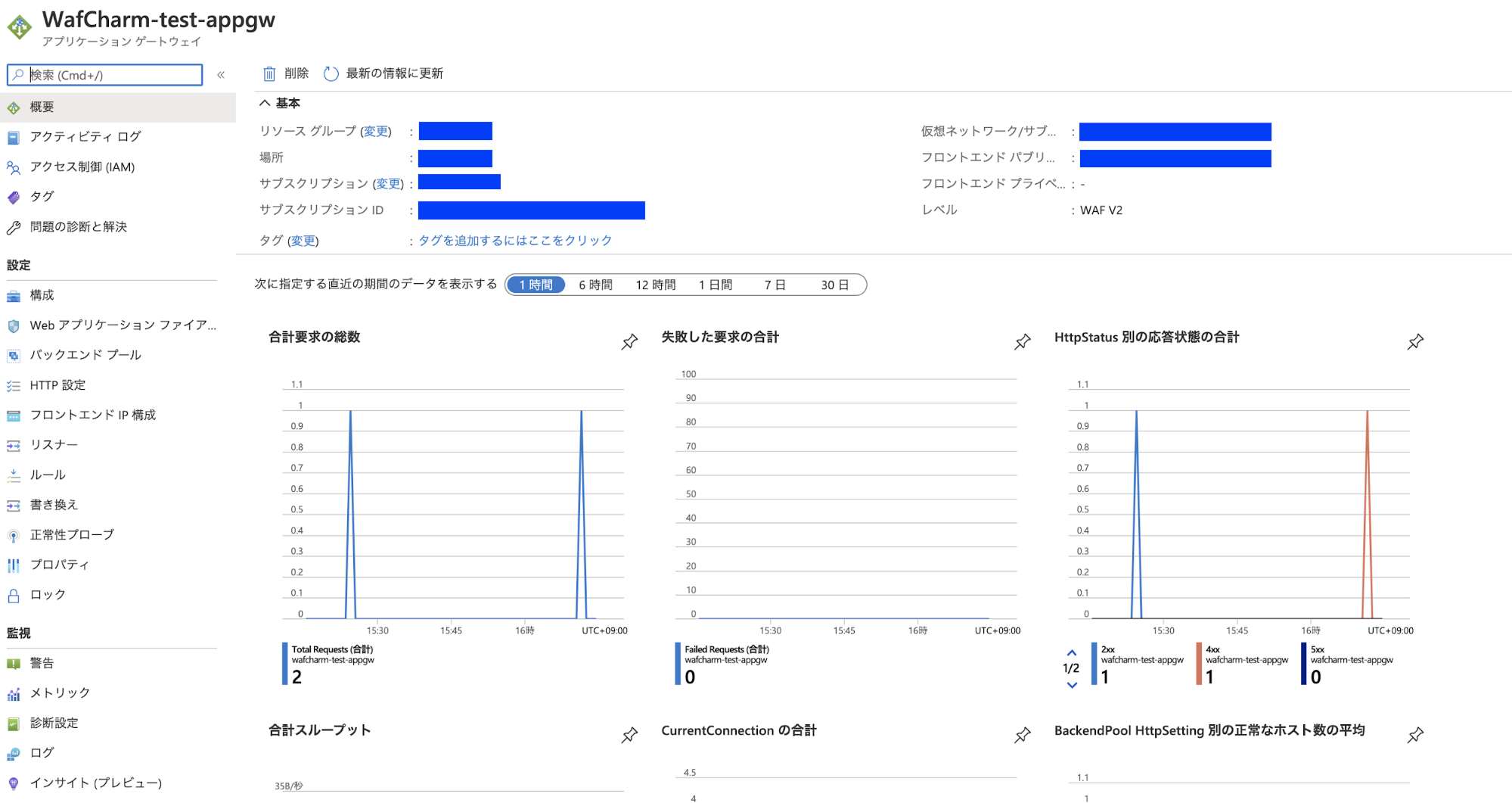Click タグを追加するにはここをクリック link
The width and height of the screenshot is (1512, 803).
515,241
